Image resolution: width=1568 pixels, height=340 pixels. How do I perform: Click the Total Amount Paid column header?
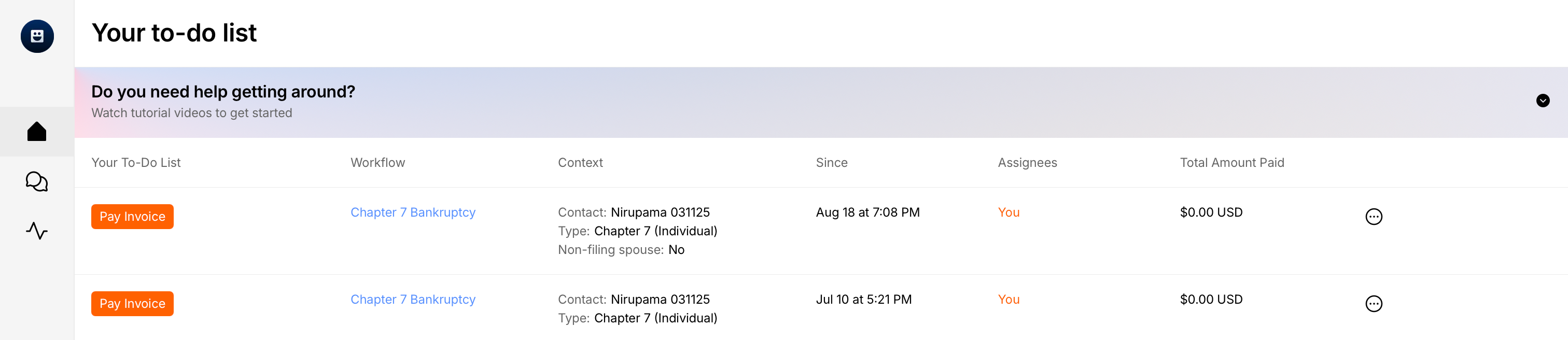[1231, 162]
